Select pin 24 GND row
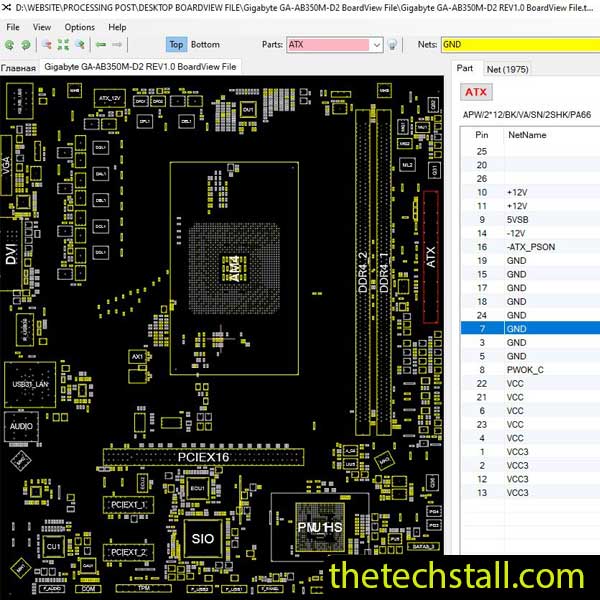Screen dimensions: 600x600 click(530, 315)
